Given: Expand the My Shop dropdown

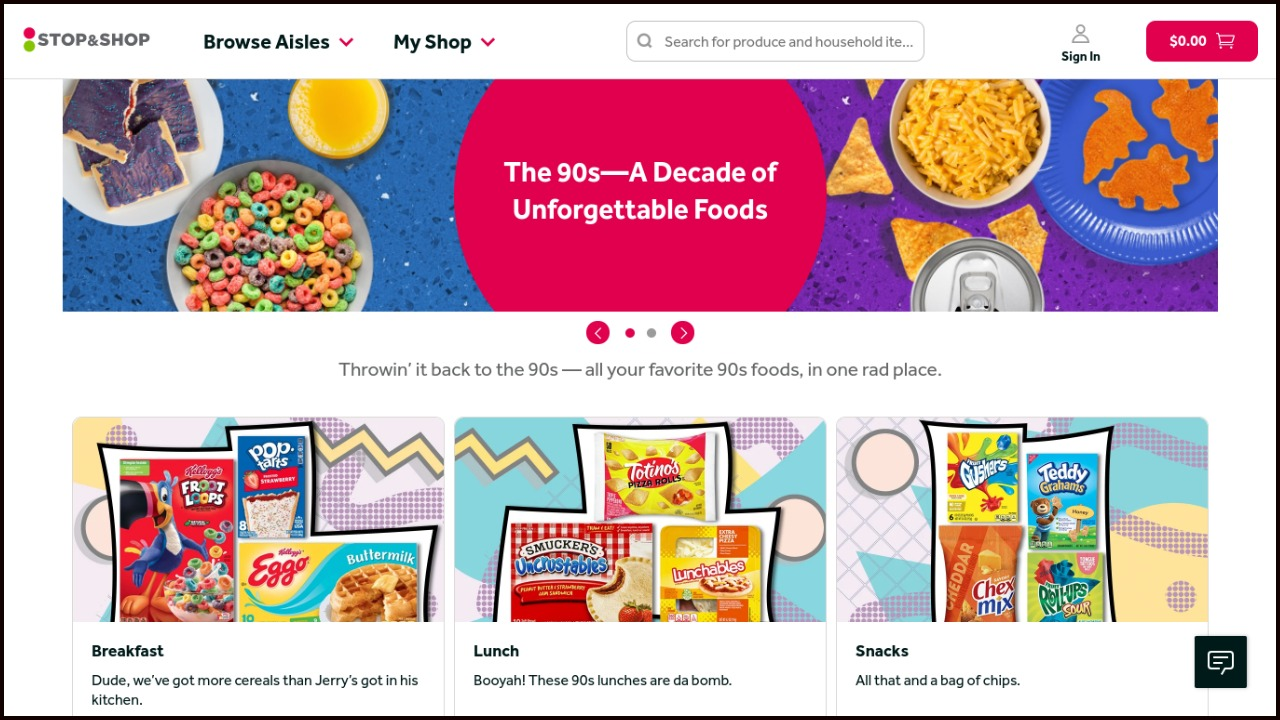Looking at the screenshot, I should point(444,42).
